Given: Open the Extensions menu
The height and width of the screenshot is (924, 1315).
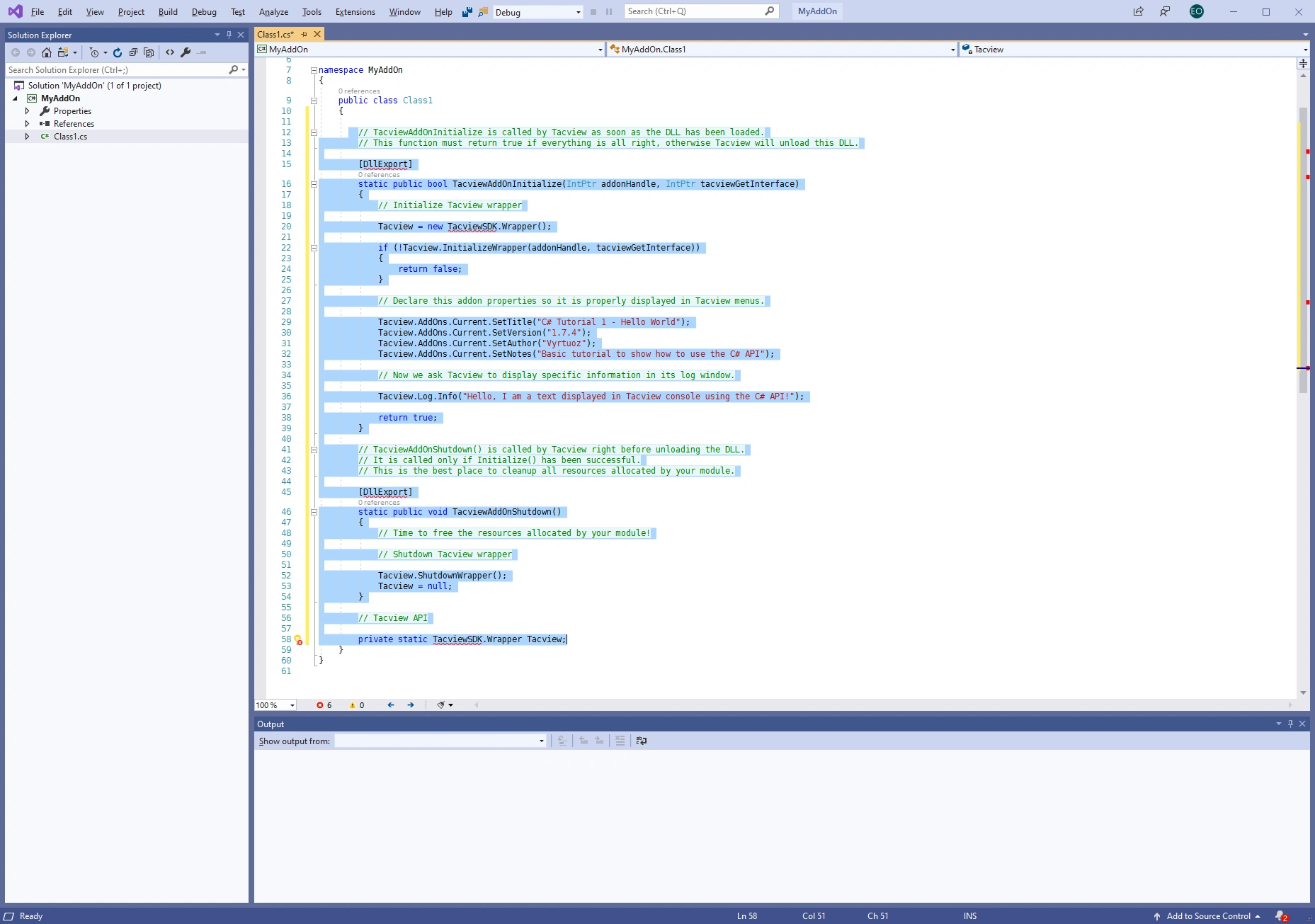Looking at the screenshot, I should (355, 12).
